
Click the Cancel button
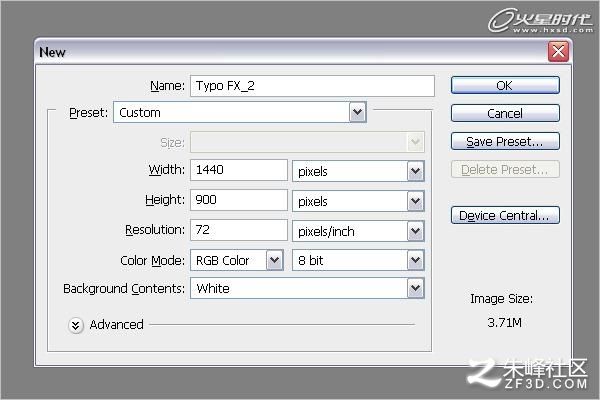tap(505, 113)
